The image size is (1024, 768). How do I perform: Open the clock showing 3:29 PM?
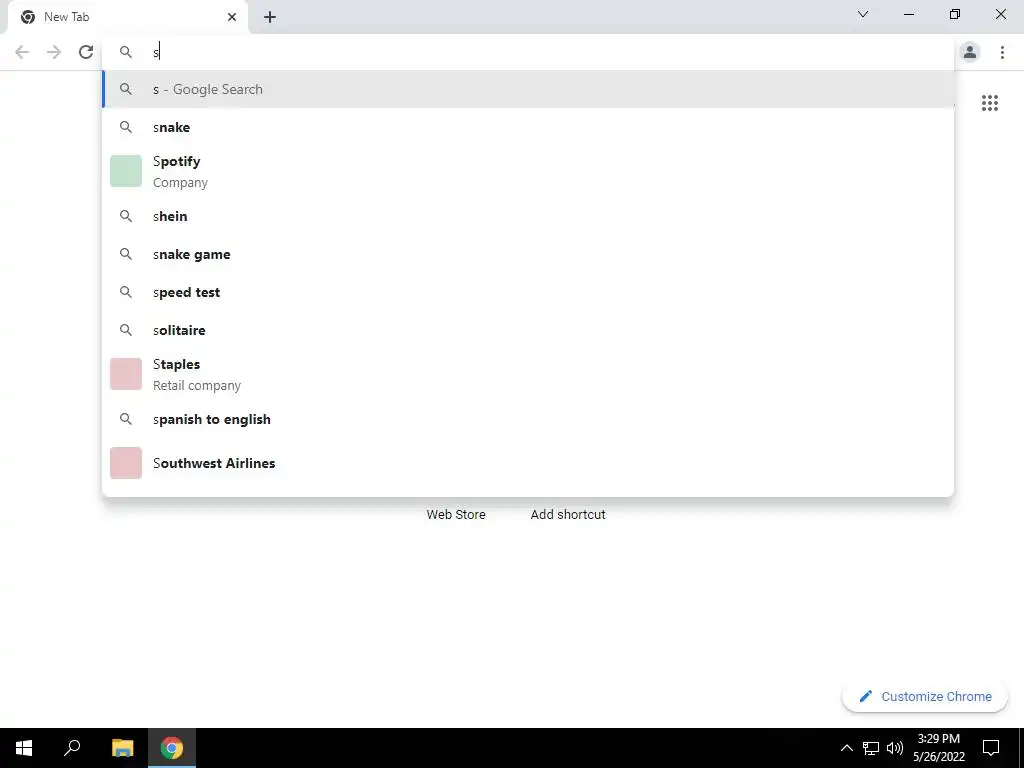pos(938,748)
